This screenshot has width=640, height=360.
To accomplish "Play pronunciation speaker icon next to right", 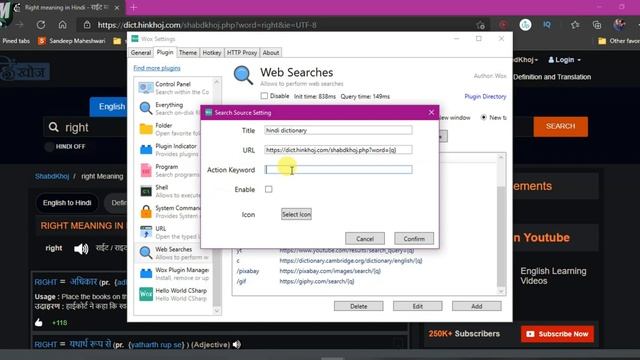I will 81,248.
